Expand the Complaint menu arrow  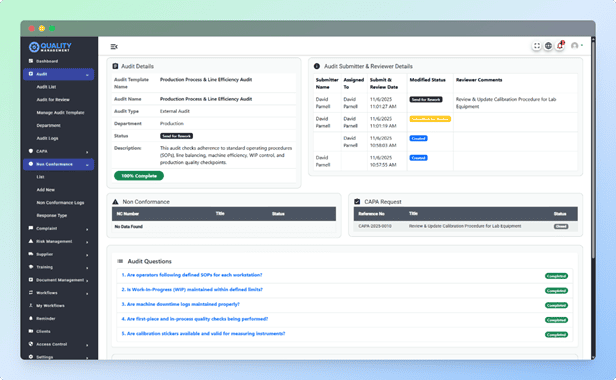(87, 229)
